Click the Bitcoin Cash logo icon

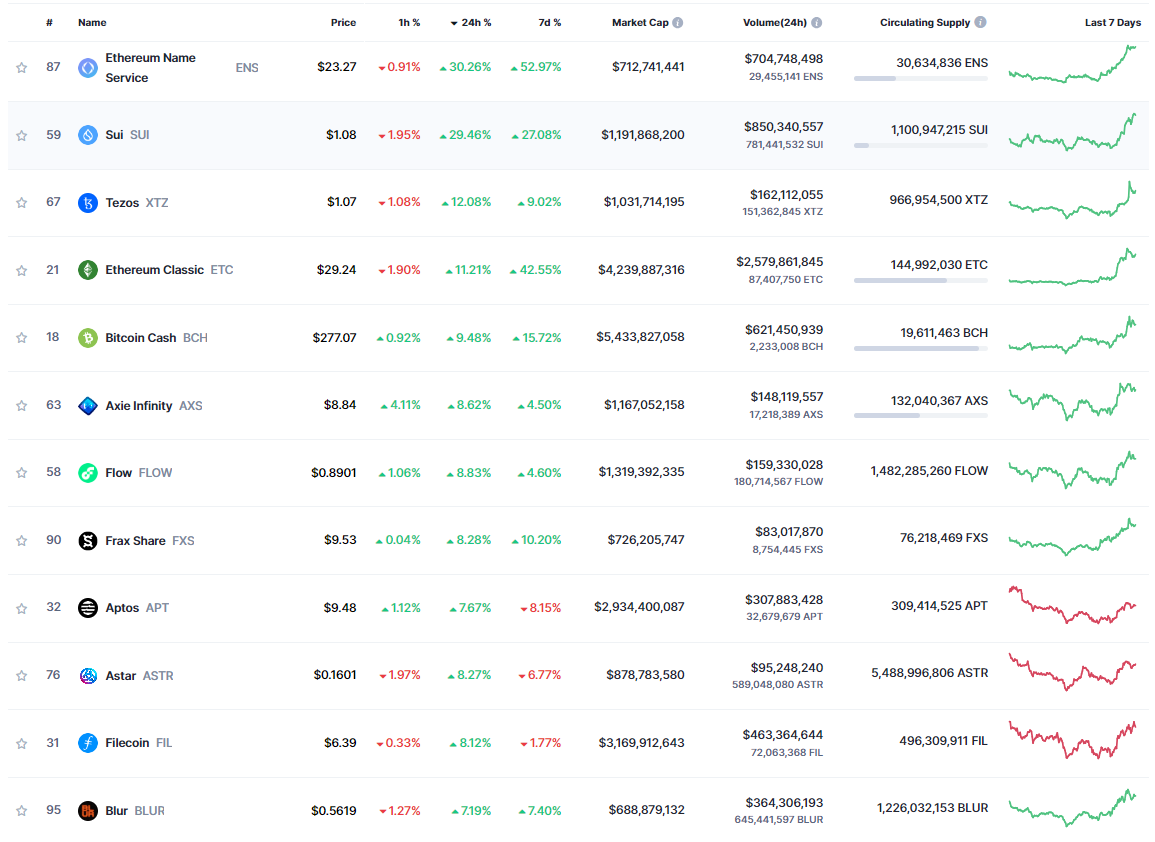tap(88, 337)
